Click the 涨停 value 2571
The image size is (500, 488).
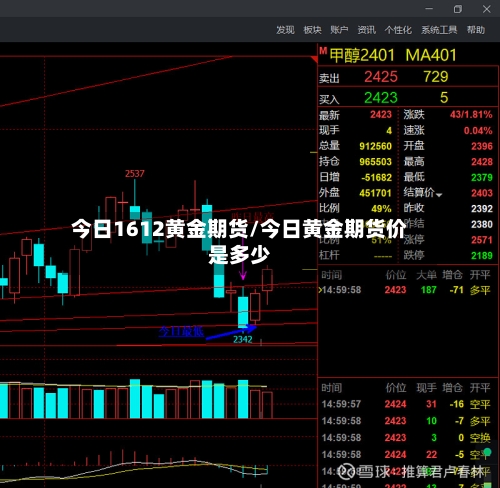(482, 240)
